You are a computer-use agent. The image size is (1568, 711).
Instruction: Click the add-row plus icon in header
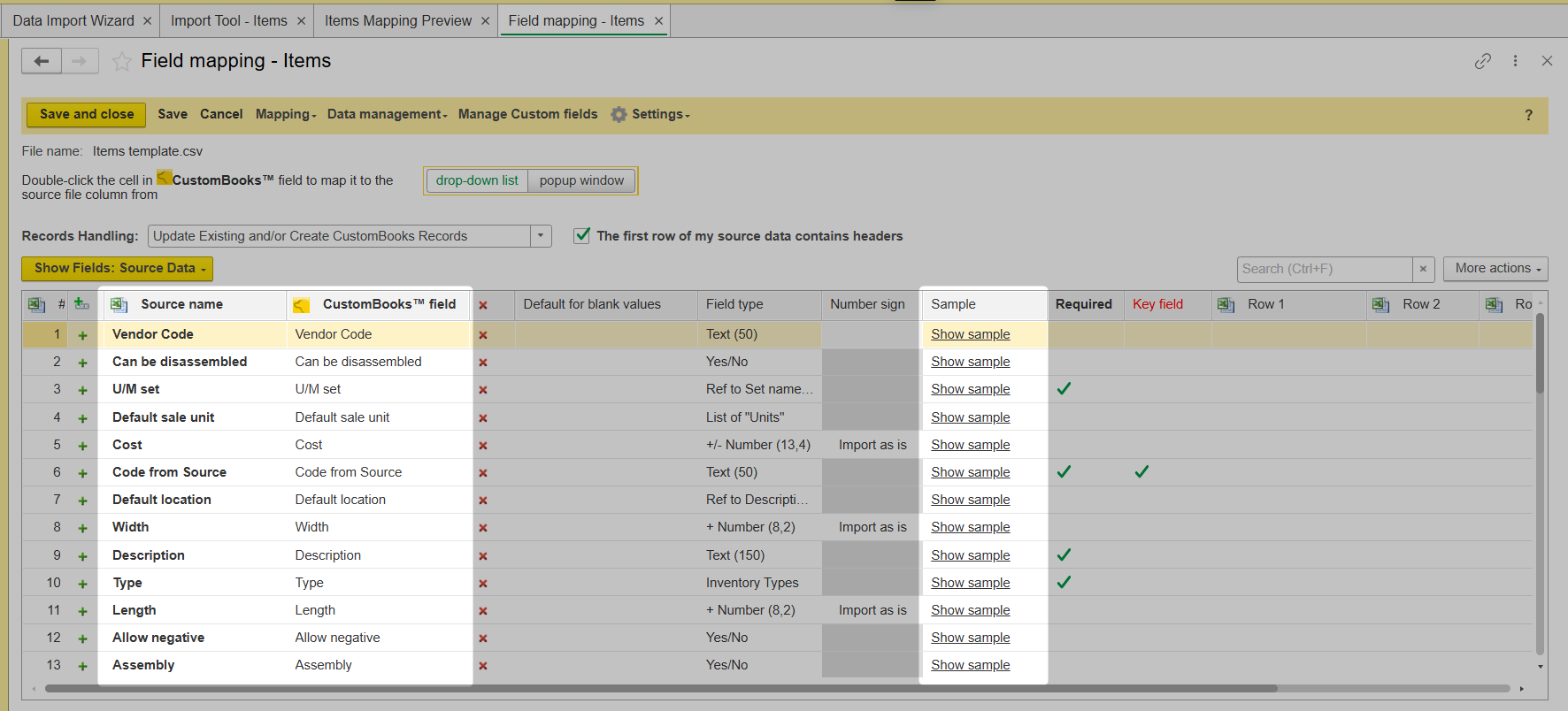point(81,304)
